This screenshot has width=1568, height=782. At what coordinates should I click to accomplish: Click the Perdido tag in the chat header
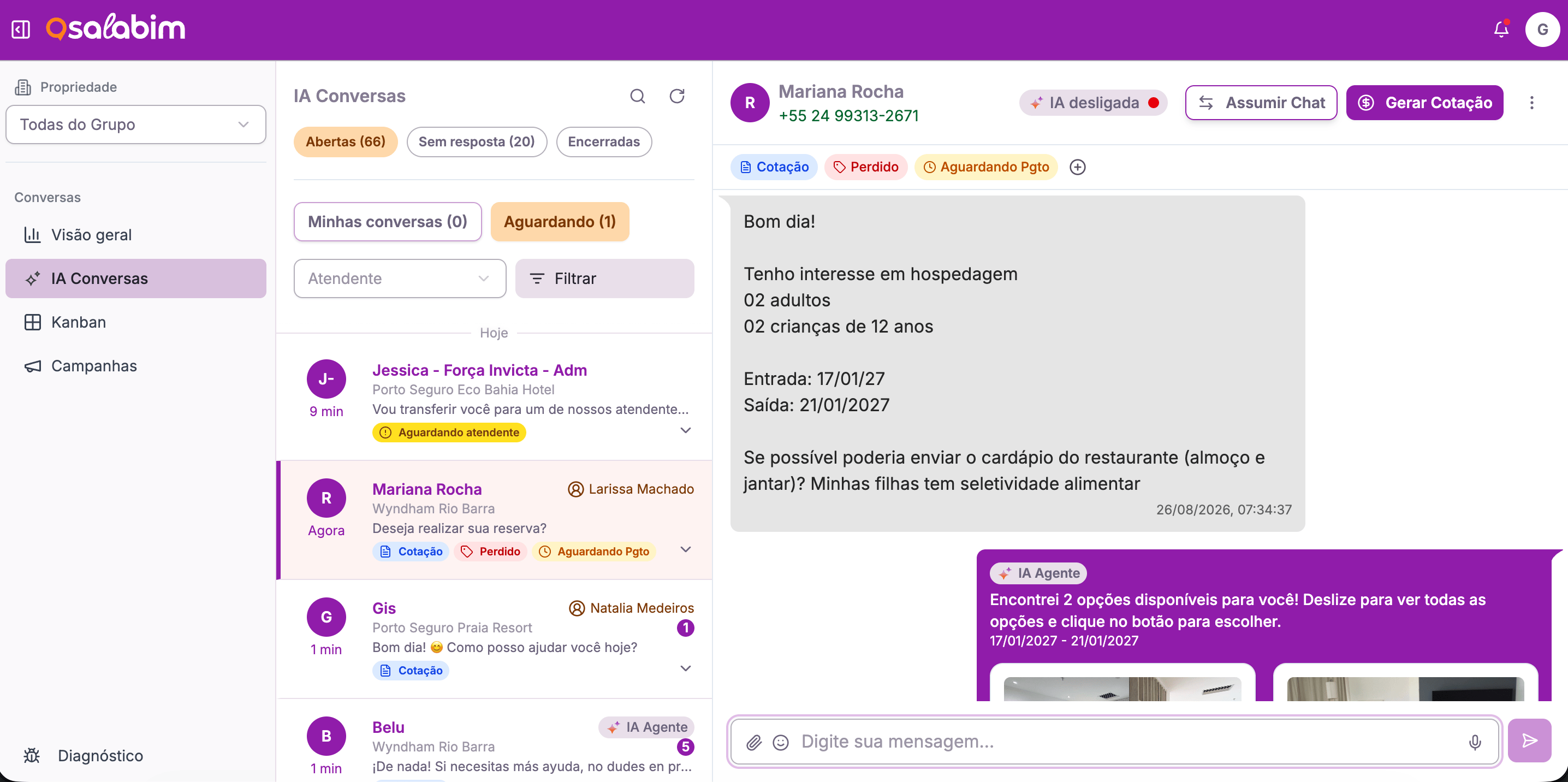865,167
